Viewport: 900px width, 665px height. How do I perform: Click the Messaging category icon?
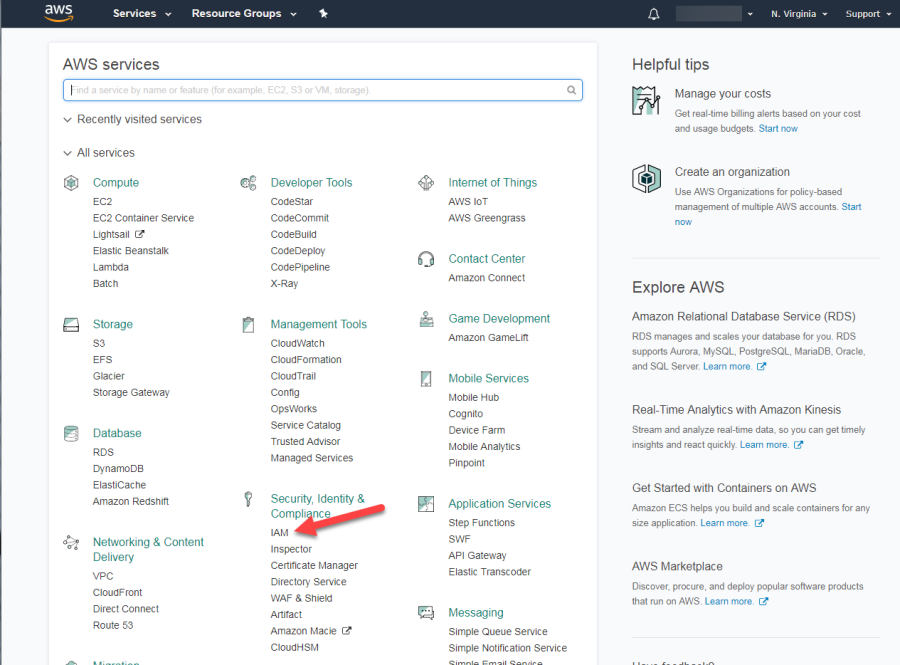[426, 612]
